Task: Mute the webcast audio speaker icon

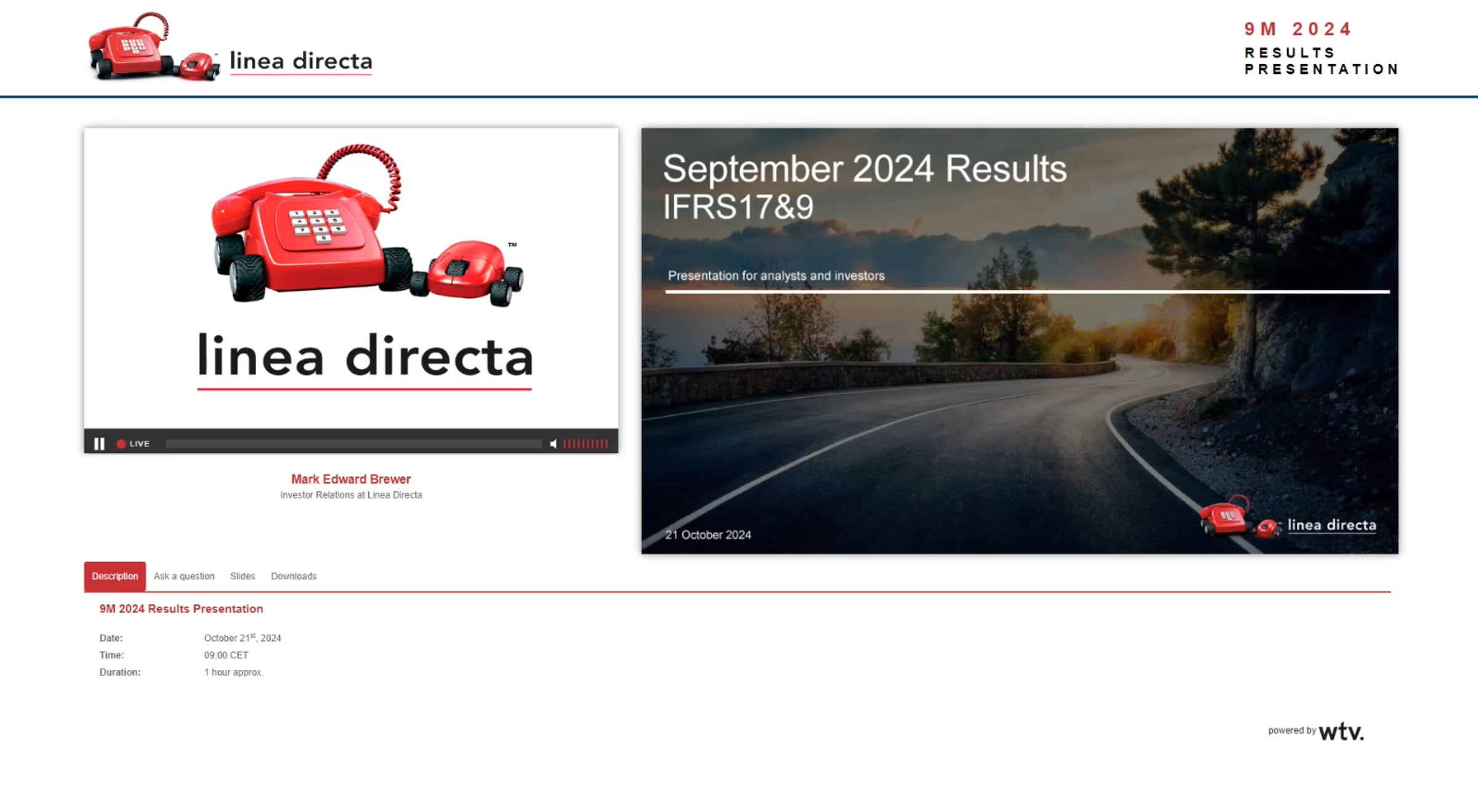Action: (553, 443)
